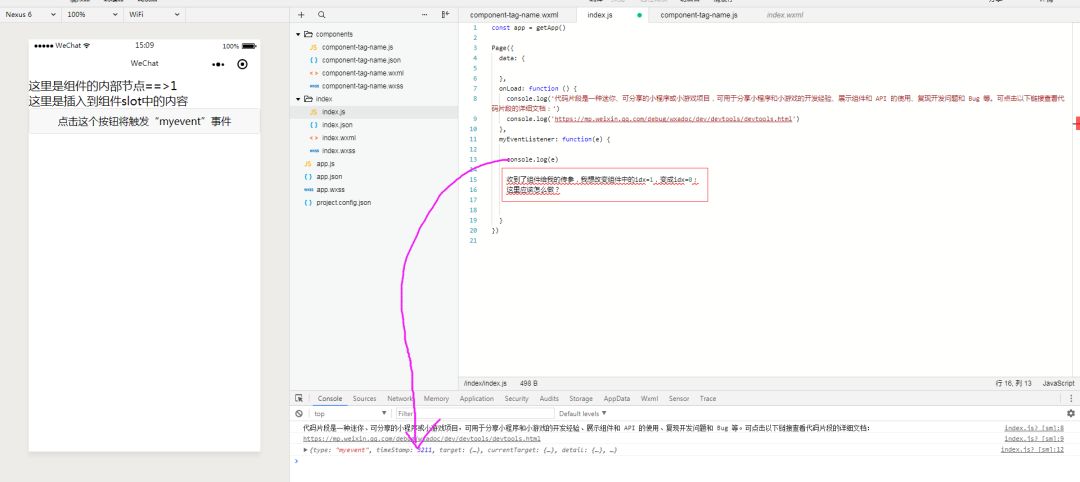Activate the element inspector icon in debugger
This screenshot has width=1080, height=482.
click(x=299, y=398)
